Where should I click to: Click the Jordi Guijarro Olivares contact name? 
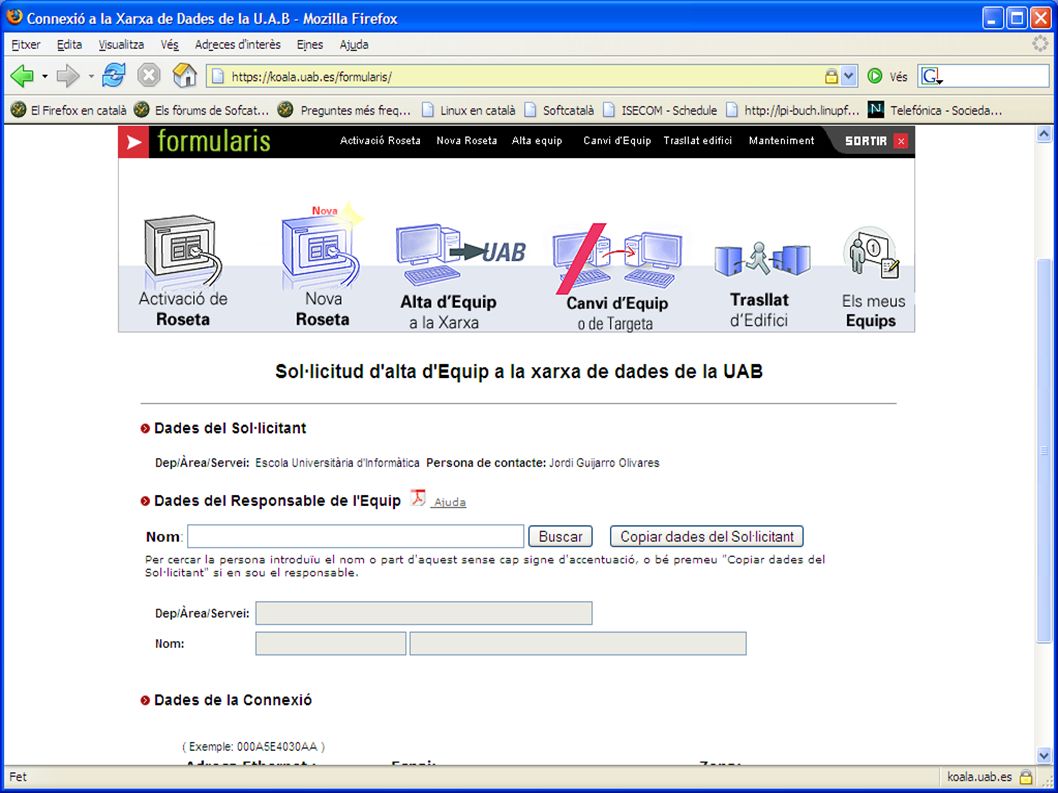pyautogui.click(x=604, y=463)
